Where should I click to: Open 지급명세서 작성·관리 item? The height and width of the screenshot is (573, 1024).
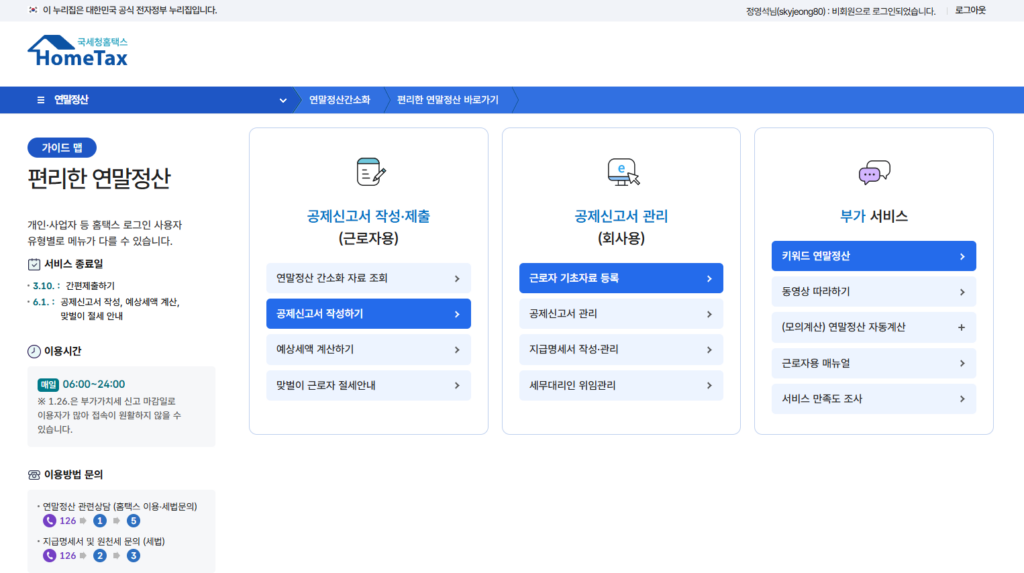coord(620,350)
